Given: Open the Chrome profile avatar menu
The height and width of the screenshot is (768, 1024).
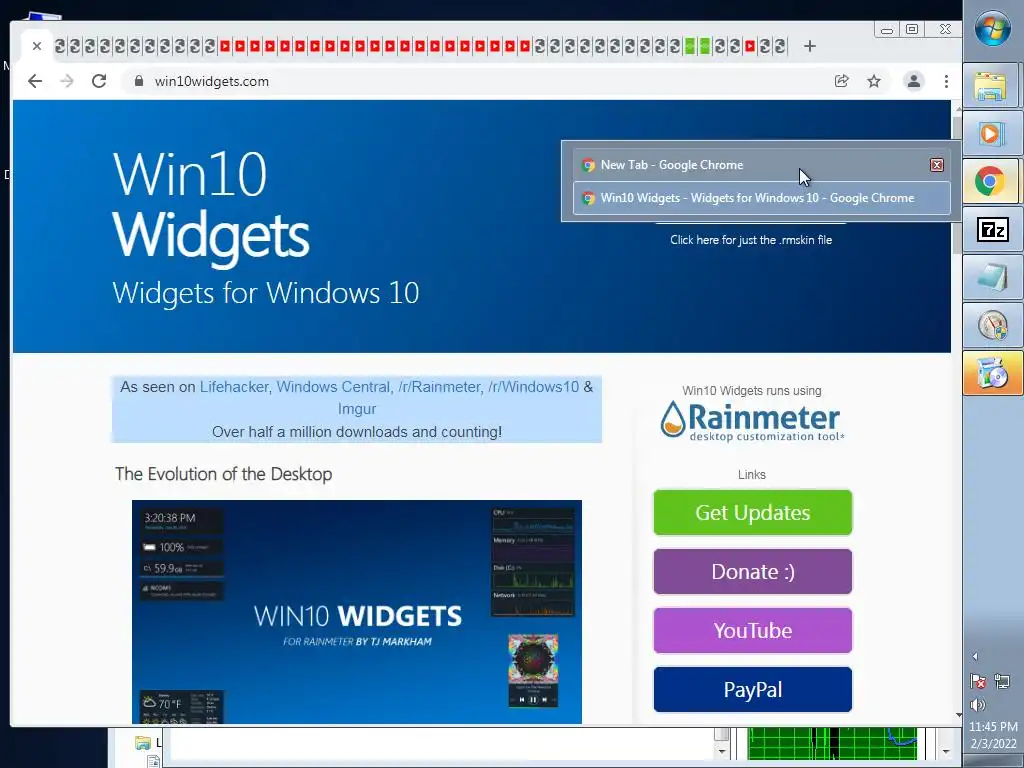Looking at the screenshot, I should click(x=914, y=81).
